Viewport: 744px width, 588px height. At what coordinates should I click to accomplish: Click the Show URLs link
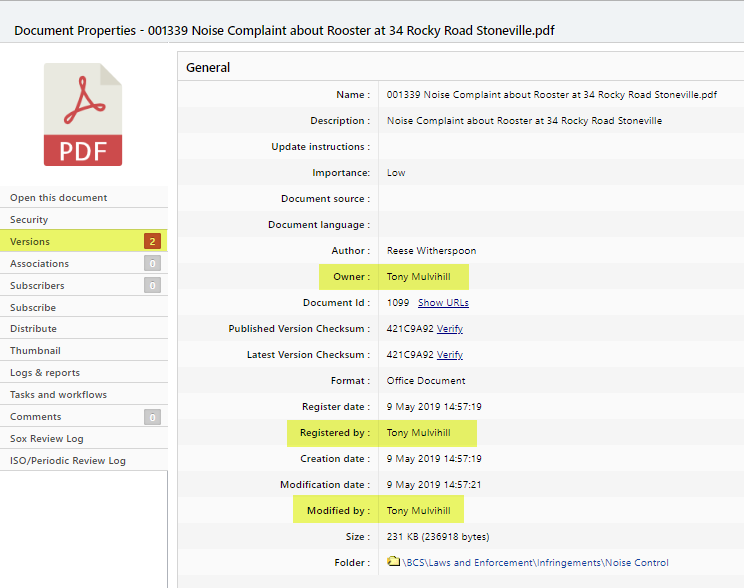pyautogui.click(x=443, y=303)
